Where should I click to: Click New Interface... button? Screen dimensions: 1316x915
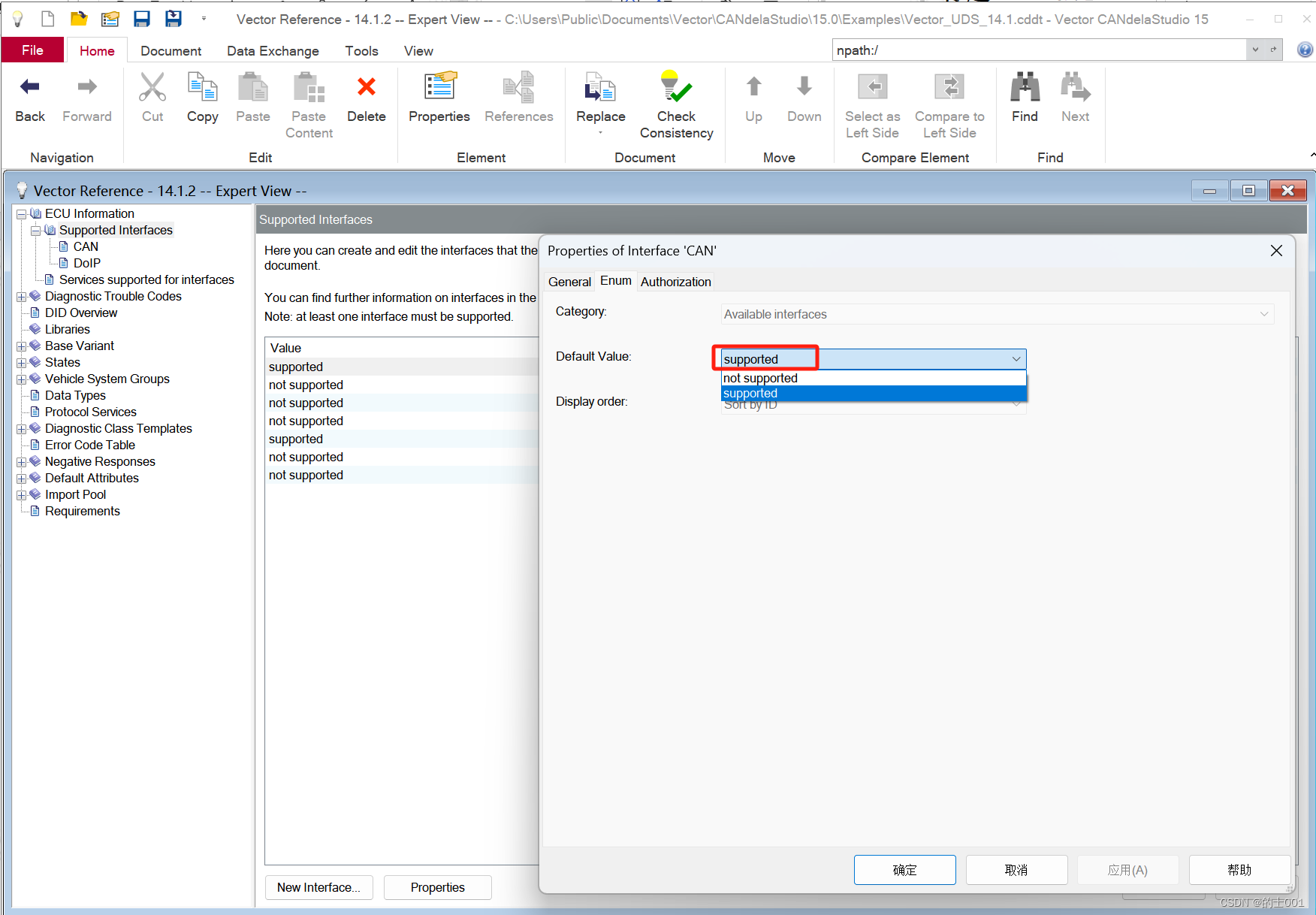(318, 887)
